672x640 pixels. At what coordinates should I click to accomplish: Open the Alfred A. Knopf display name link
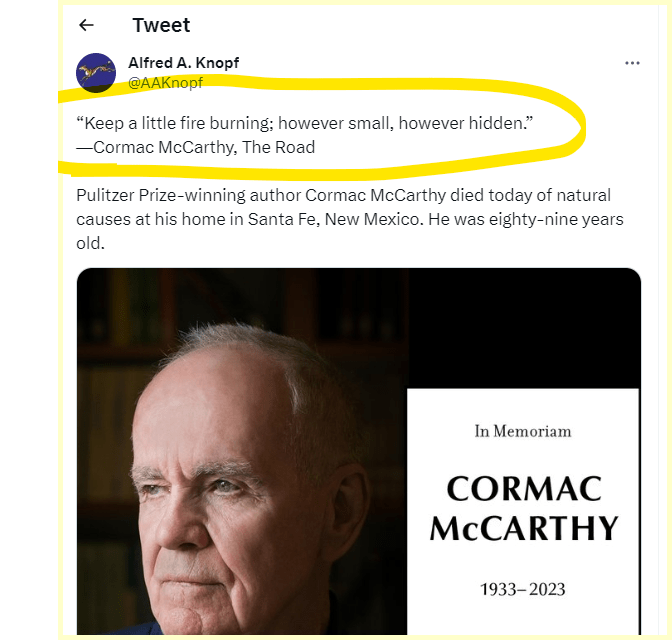point(183,63)
